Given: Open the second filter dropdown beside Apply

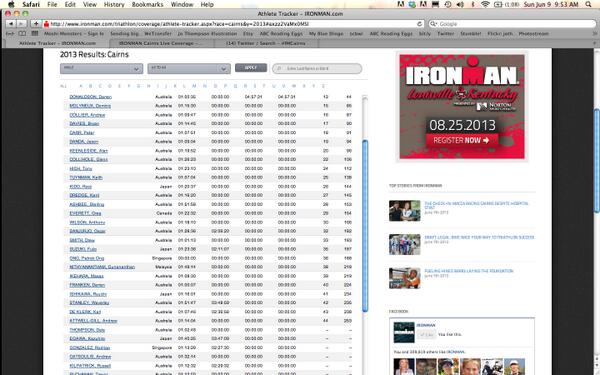Looking at the screenshot, I should (189, 68).
